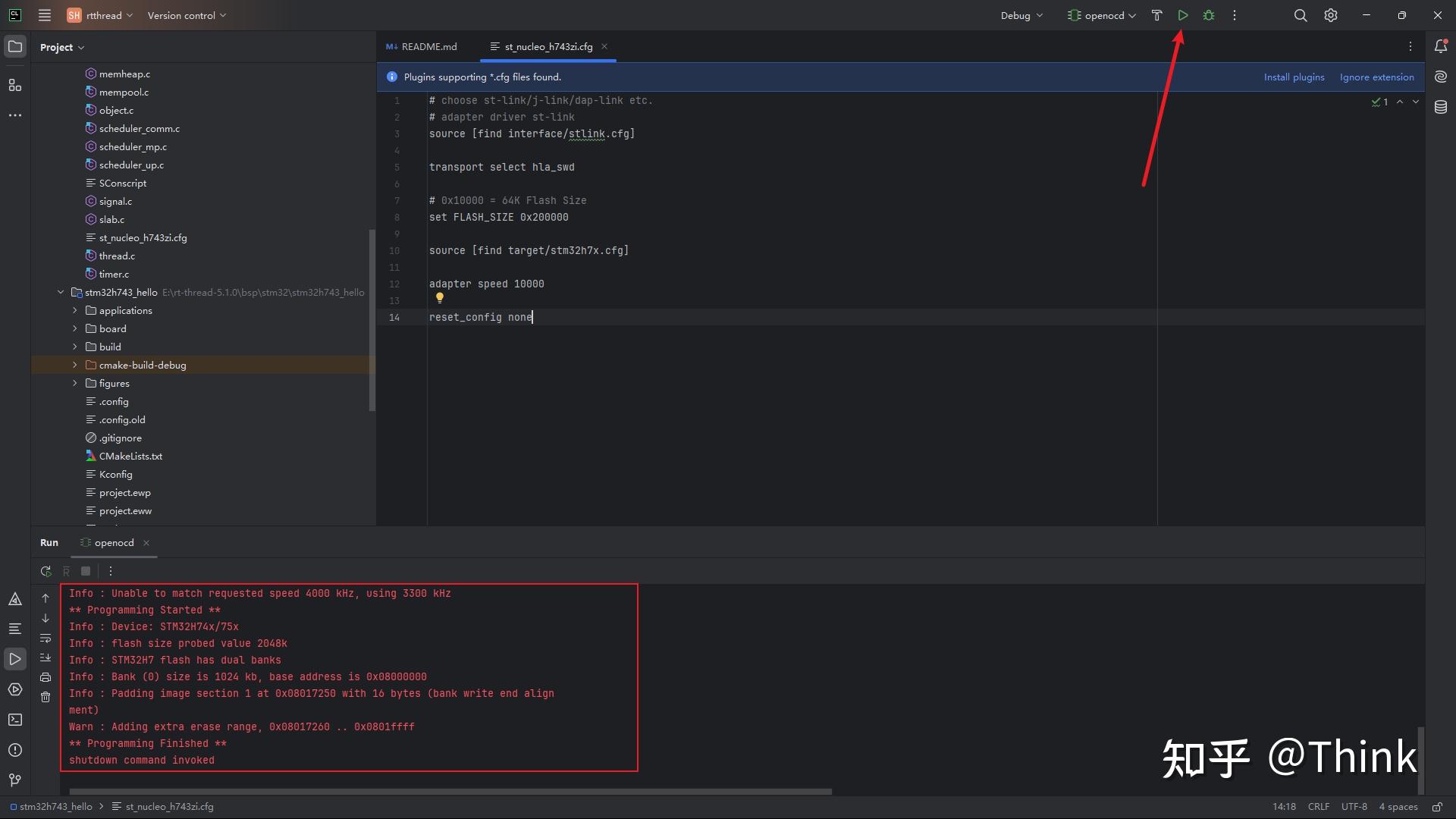Click the Ignore extension link

tap(1376, 77)
